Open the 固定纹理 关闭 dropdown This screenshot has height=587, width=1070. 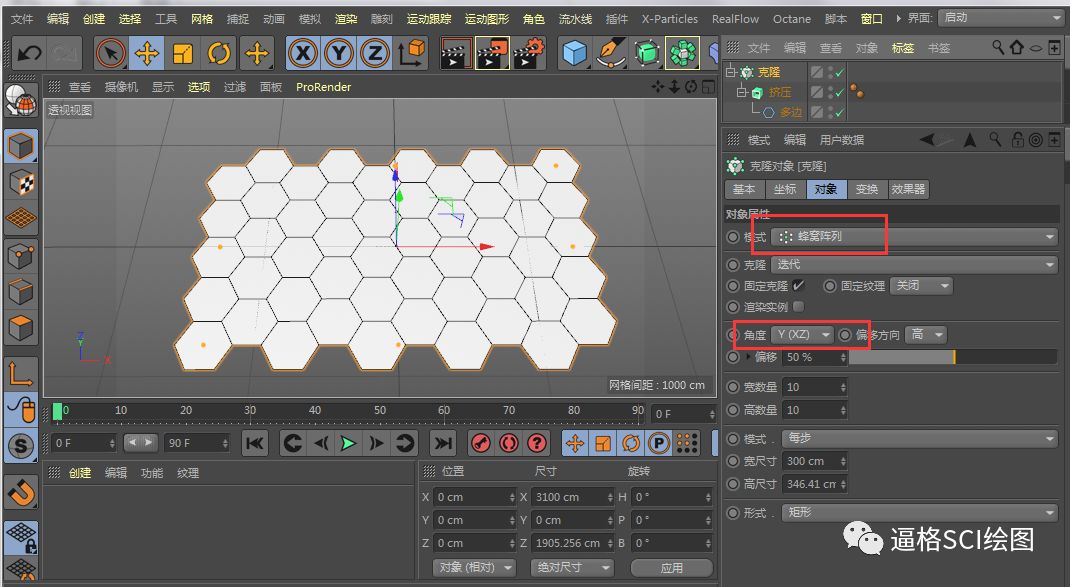point(921,285)
